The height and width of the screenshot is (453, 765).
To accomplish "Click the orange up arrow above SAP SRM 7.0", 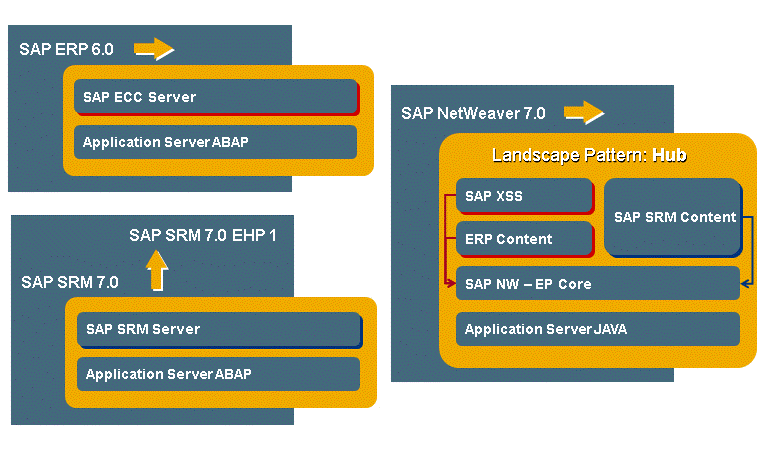I will (156, 270).
